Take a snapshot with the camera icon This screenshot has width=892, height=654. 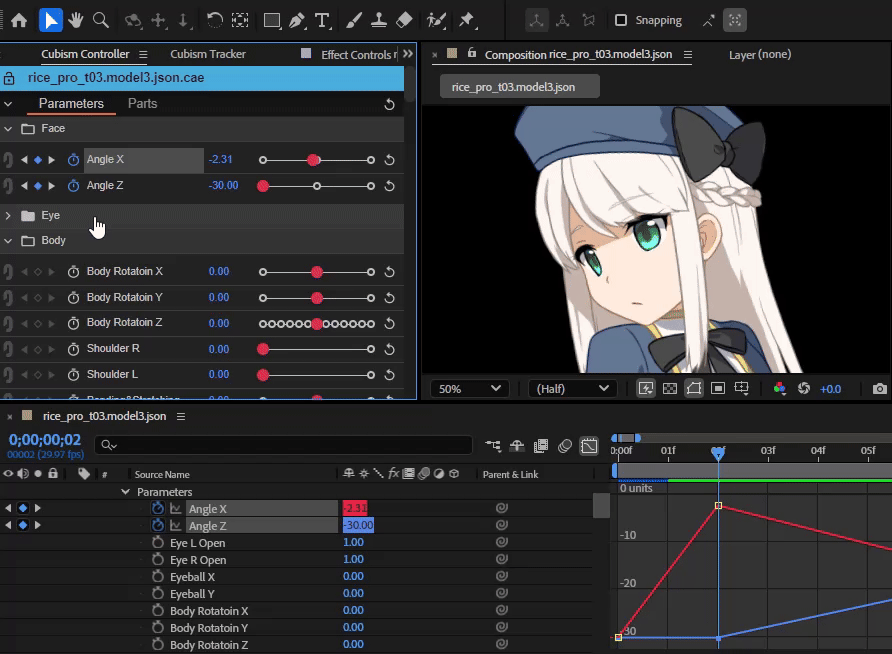(879, 389)
